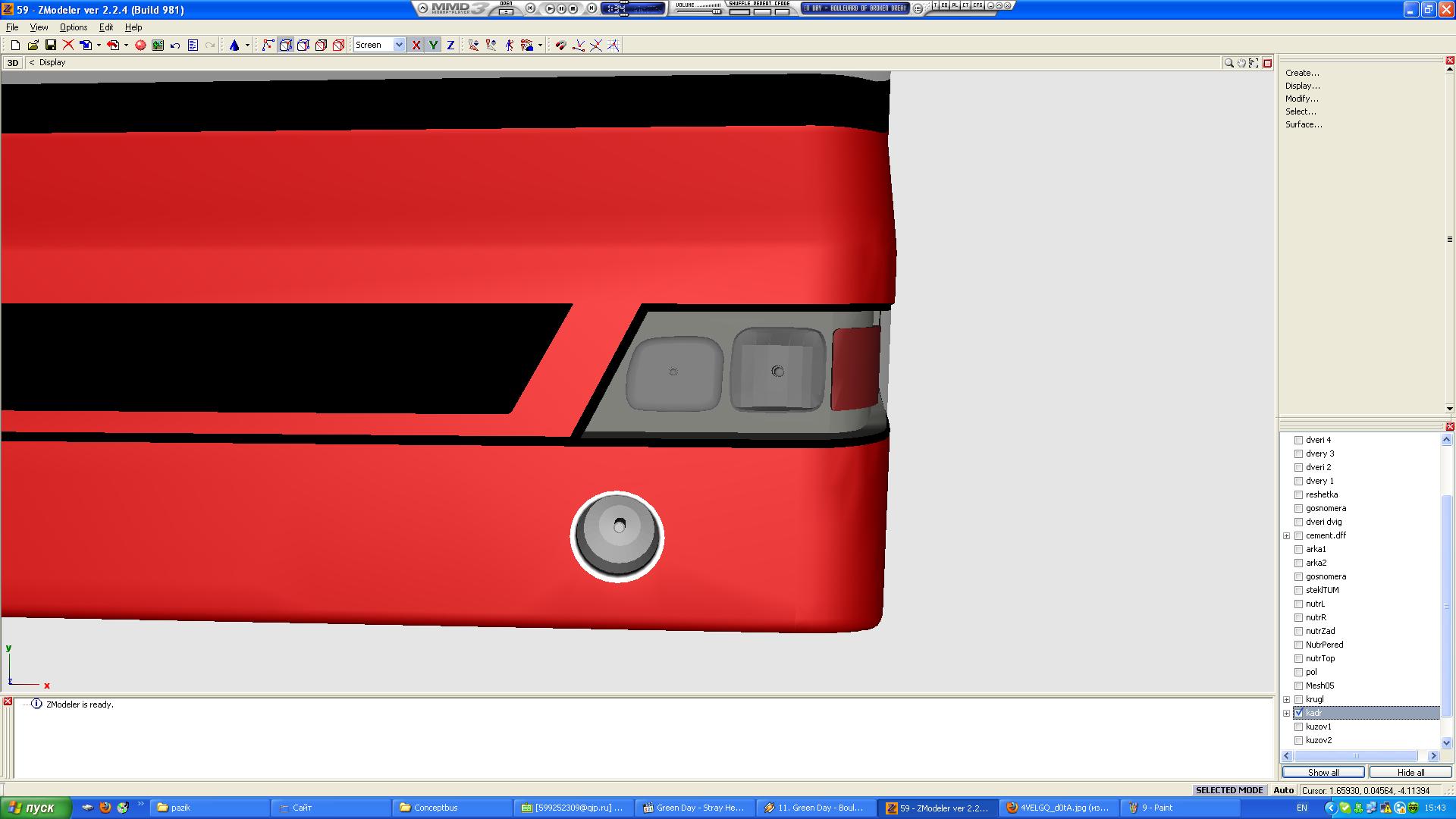Click the Save file icon
The width and height of the screenshot is (1456, 819).
click(50, 45)
